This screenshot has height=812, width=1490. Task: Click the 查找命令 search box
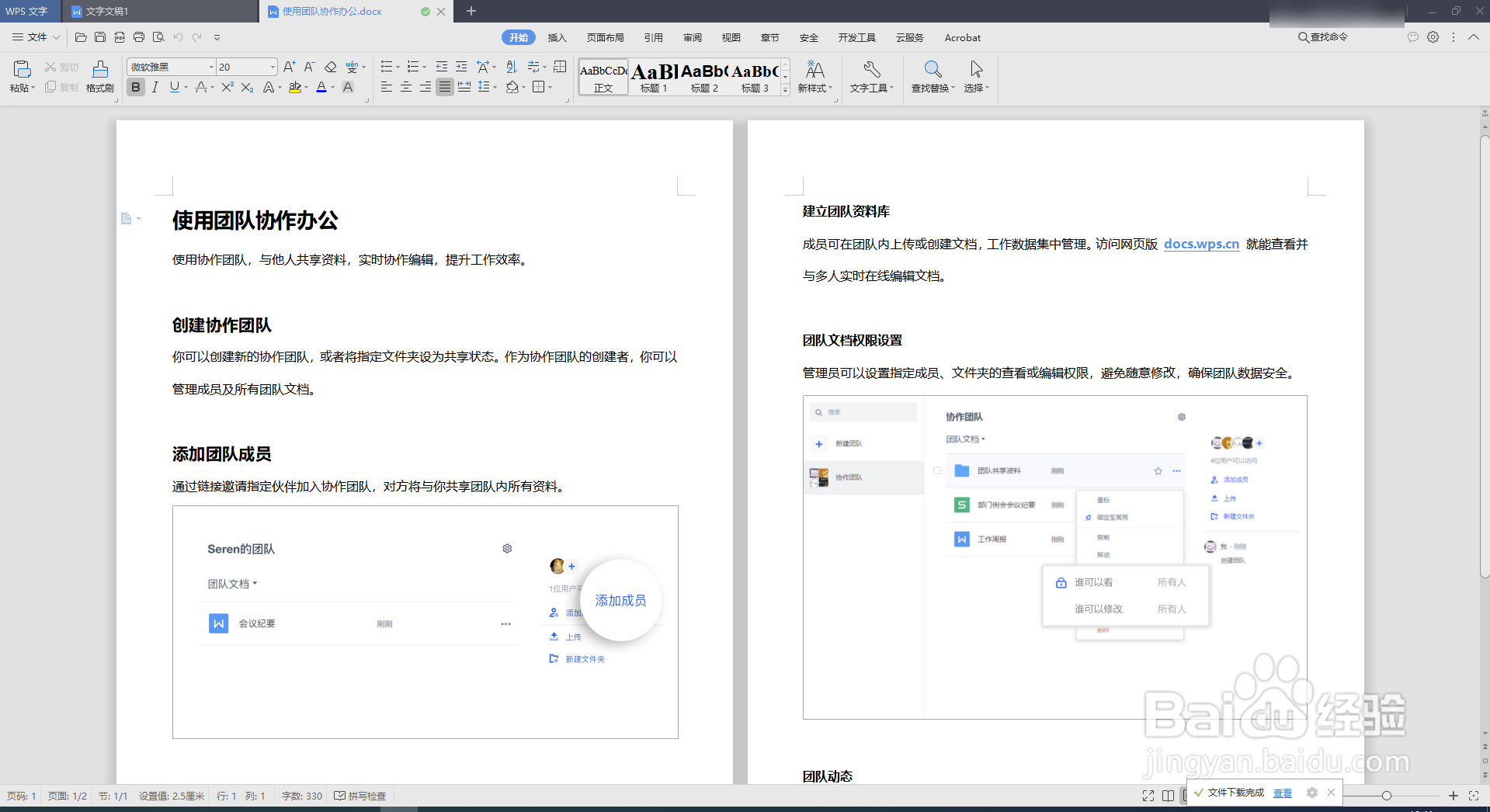click(1323, 37)
